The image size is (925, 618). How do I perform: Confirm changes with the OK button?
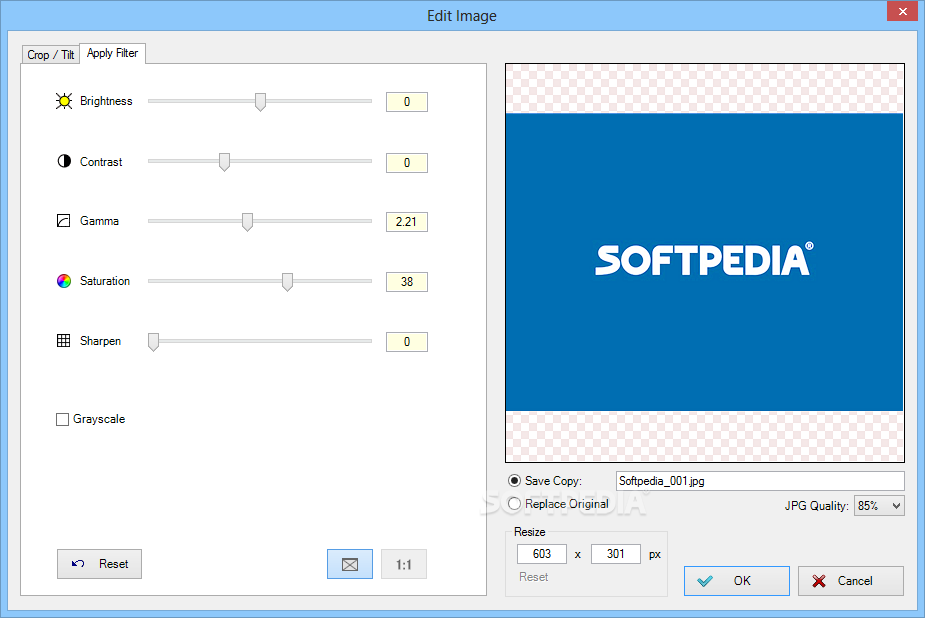click(737, 581)
